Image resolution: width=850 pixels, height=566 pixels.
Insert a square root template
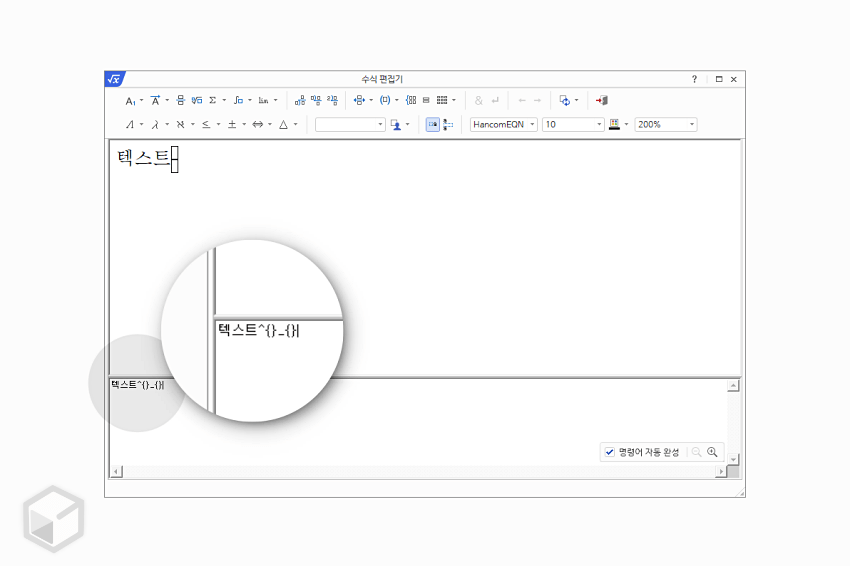click(x=197, y=100)
